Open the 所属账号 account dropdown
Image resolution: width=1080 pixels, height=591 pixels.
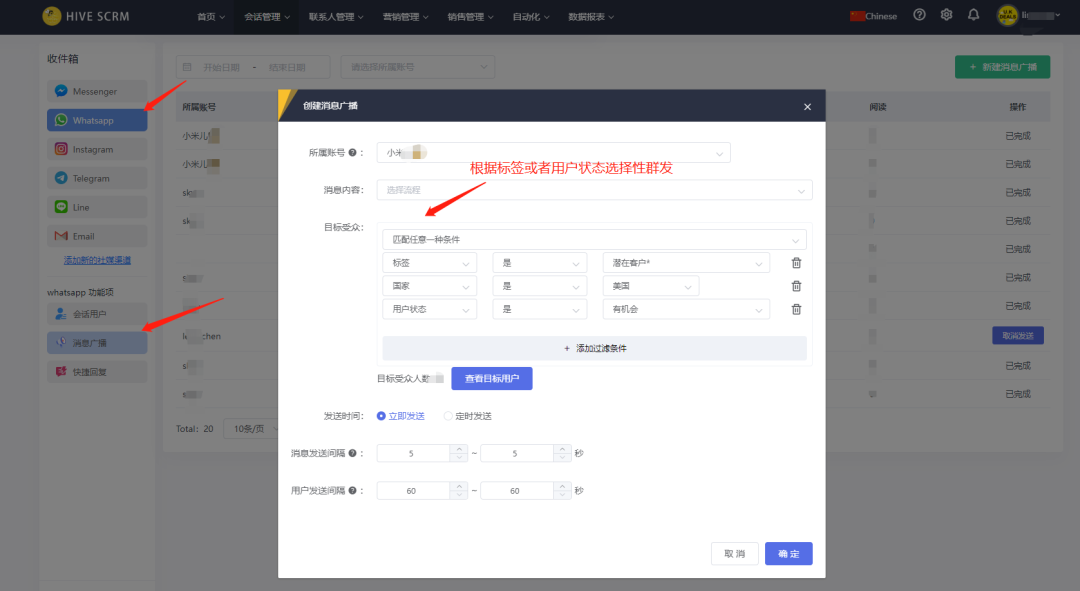pyautogui.click(x=553, y=153)
